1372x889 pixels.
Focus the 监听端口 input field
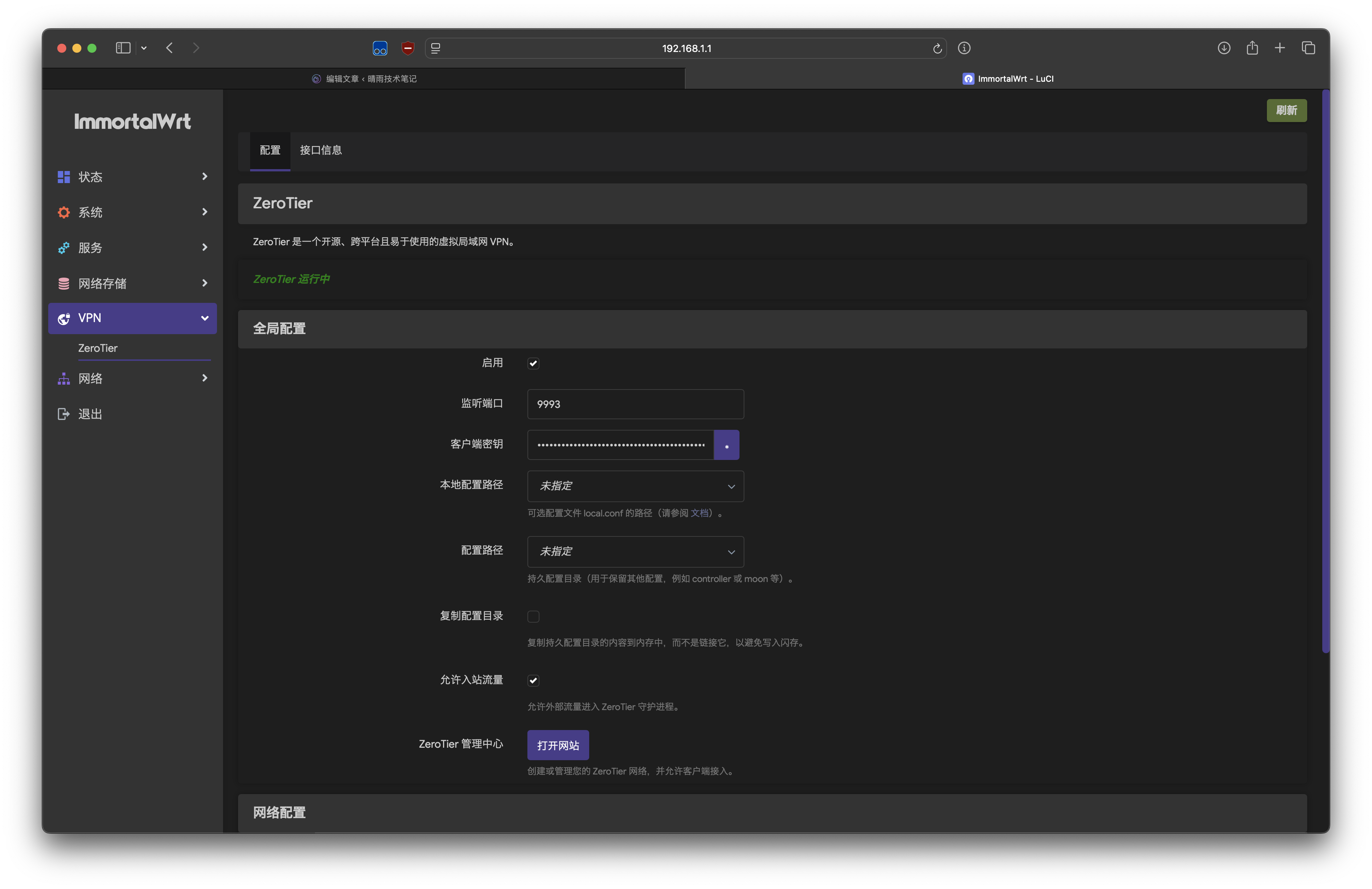point(635,404)
